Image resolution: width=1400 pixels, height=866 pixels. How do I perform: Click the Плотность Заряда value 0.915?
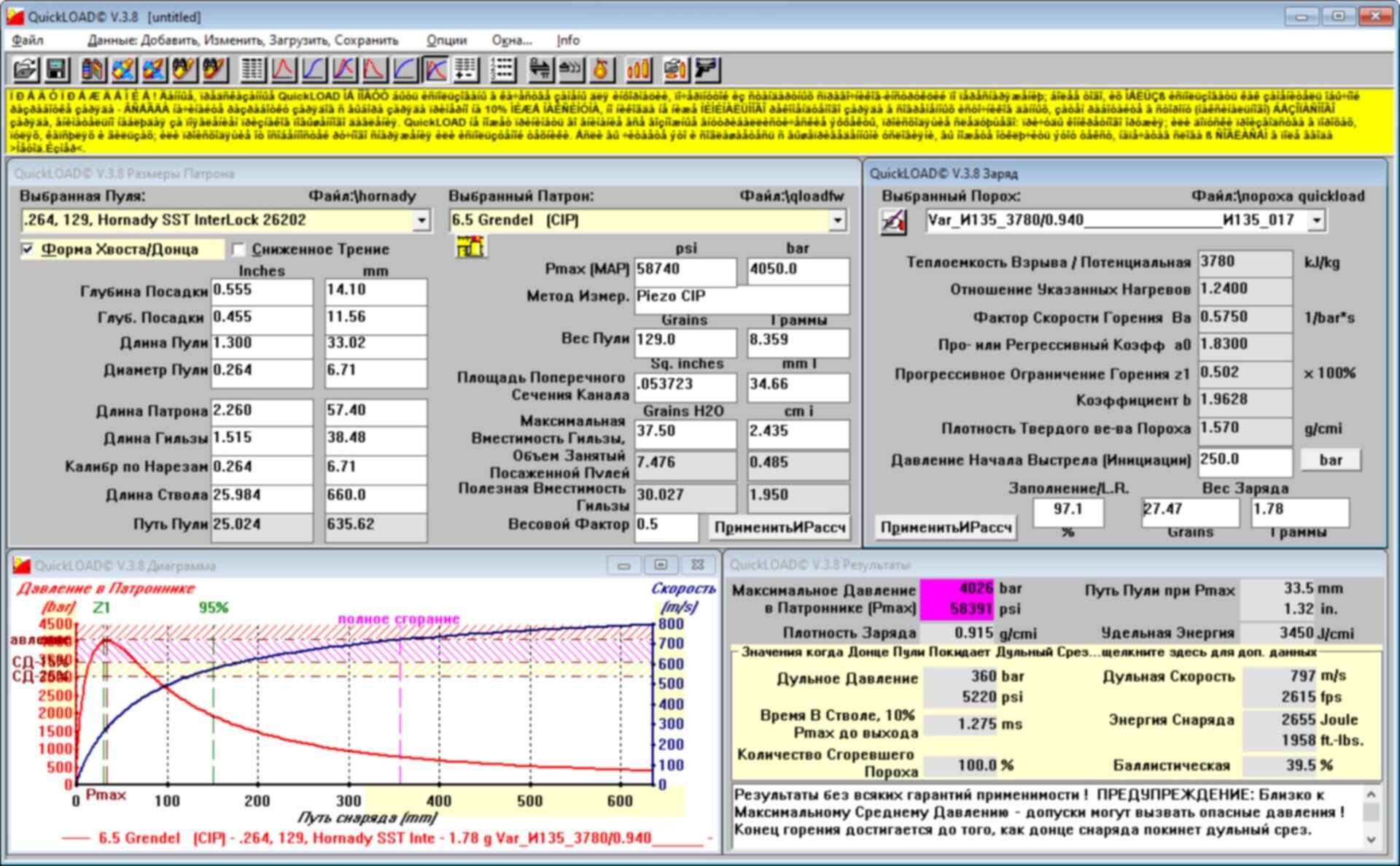(957, 633)
